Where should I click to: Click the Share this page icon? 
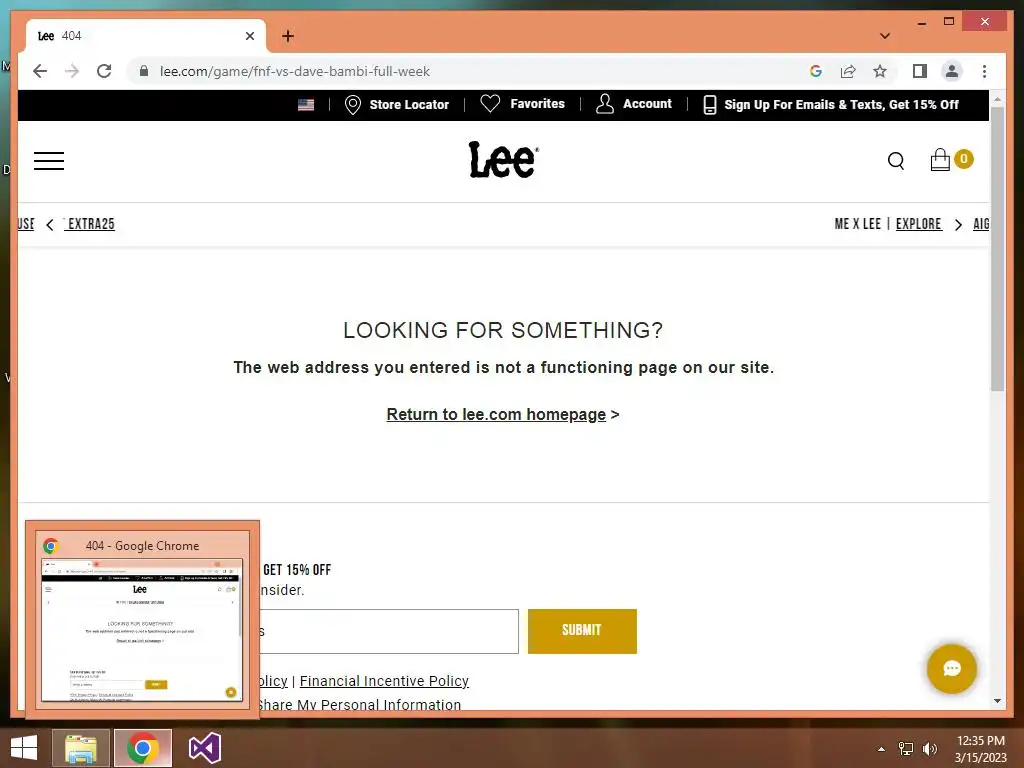(848, 71)
